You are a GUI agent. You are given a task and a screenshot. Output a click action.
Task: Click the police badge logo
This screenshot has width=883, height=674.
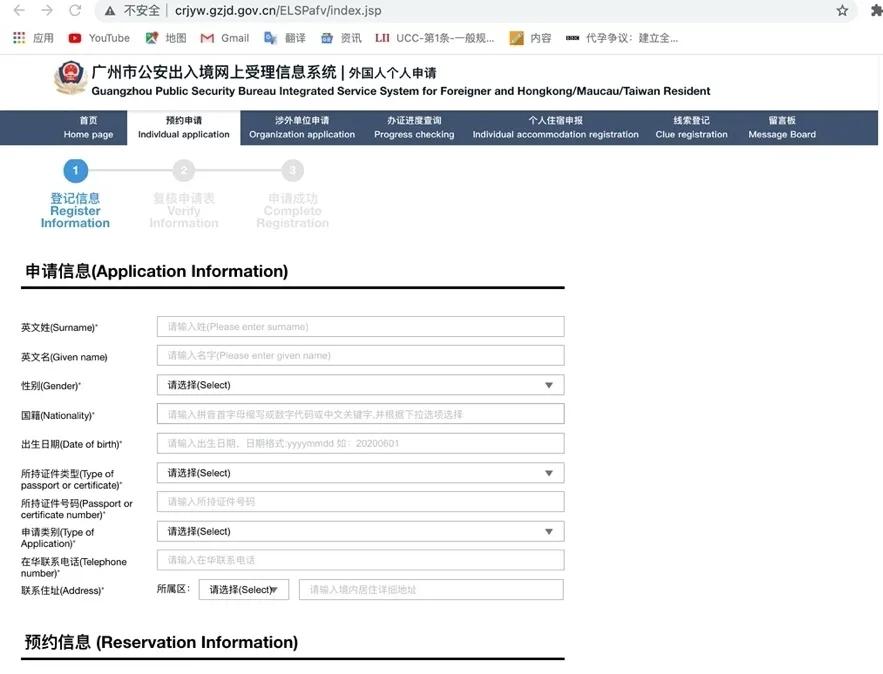click(70, 79)
